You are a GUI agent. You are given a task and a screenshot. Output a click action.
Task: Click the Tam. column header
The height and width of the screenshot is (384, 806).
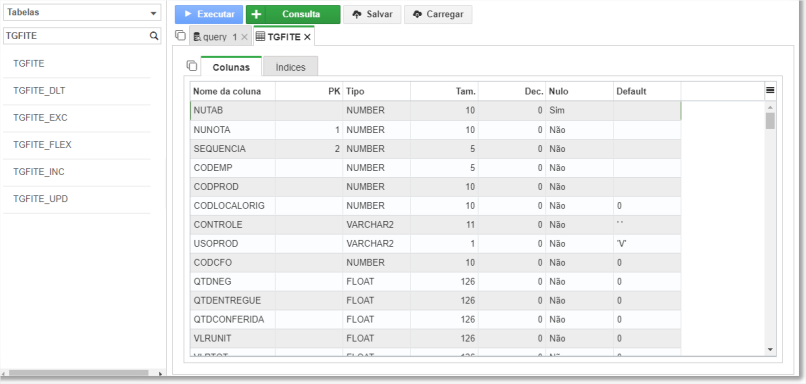[445, 92]
